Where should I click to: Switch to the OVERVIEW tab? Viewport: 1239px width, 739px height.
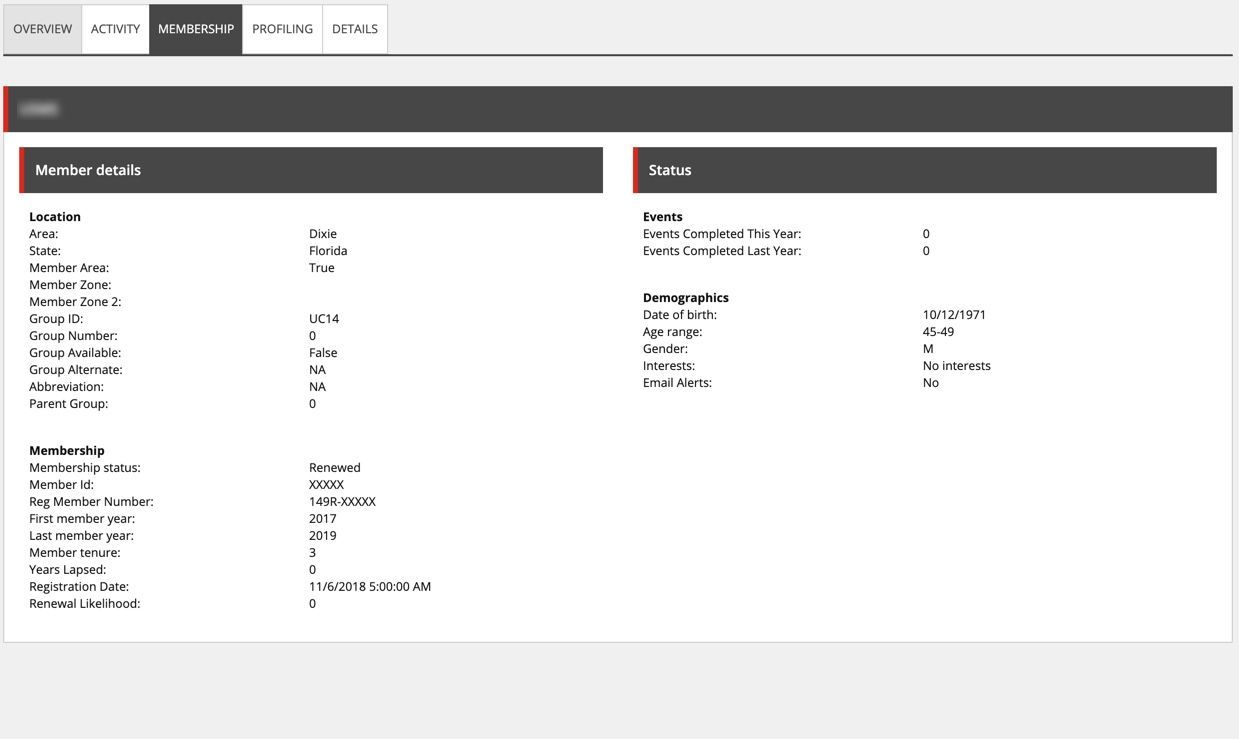pyautogui.click(x=42, y=28)
